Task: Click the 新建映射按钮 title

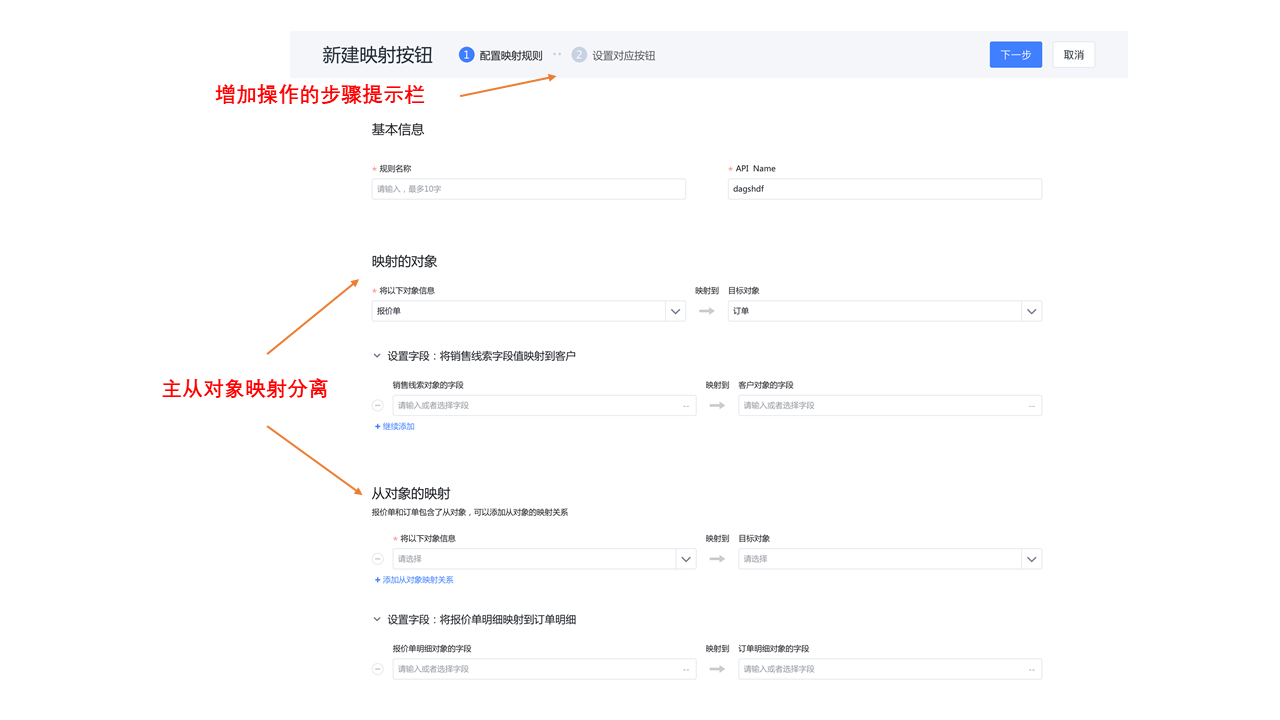Action: pyautogui.click(x=377, y=56)
